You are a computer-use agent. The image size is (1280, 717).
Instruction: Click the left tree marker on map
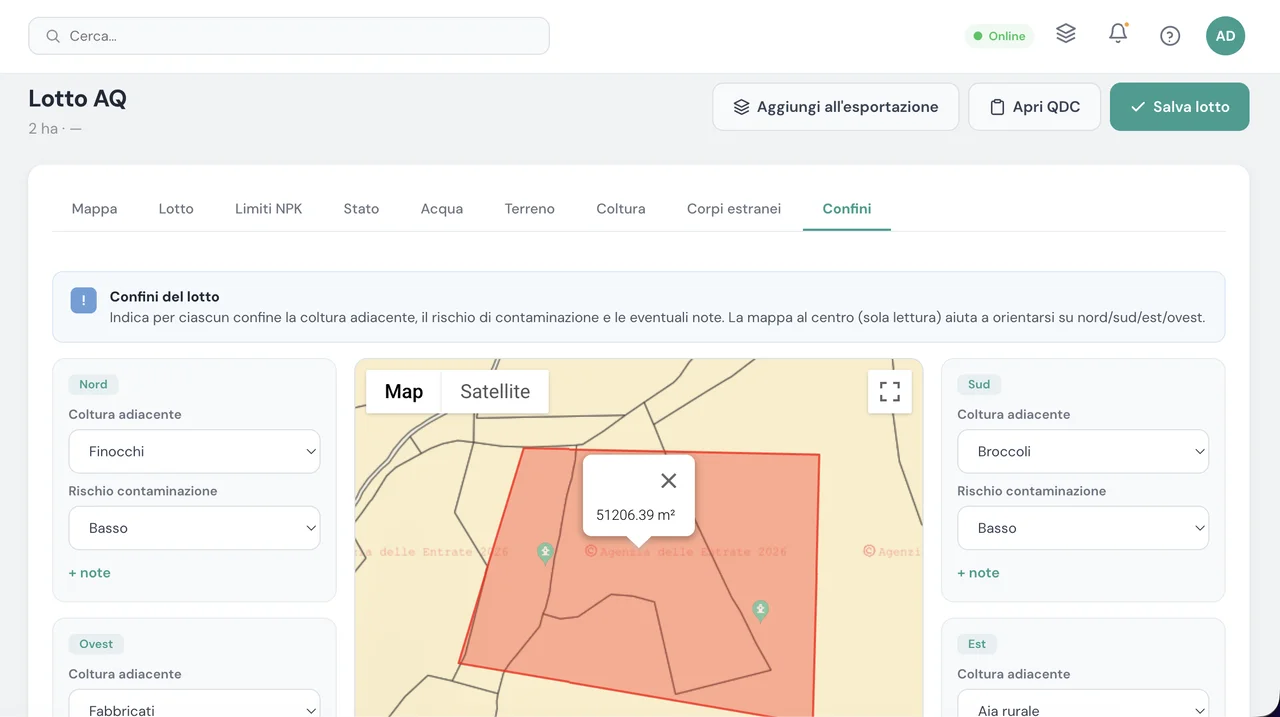coord(545,554)
